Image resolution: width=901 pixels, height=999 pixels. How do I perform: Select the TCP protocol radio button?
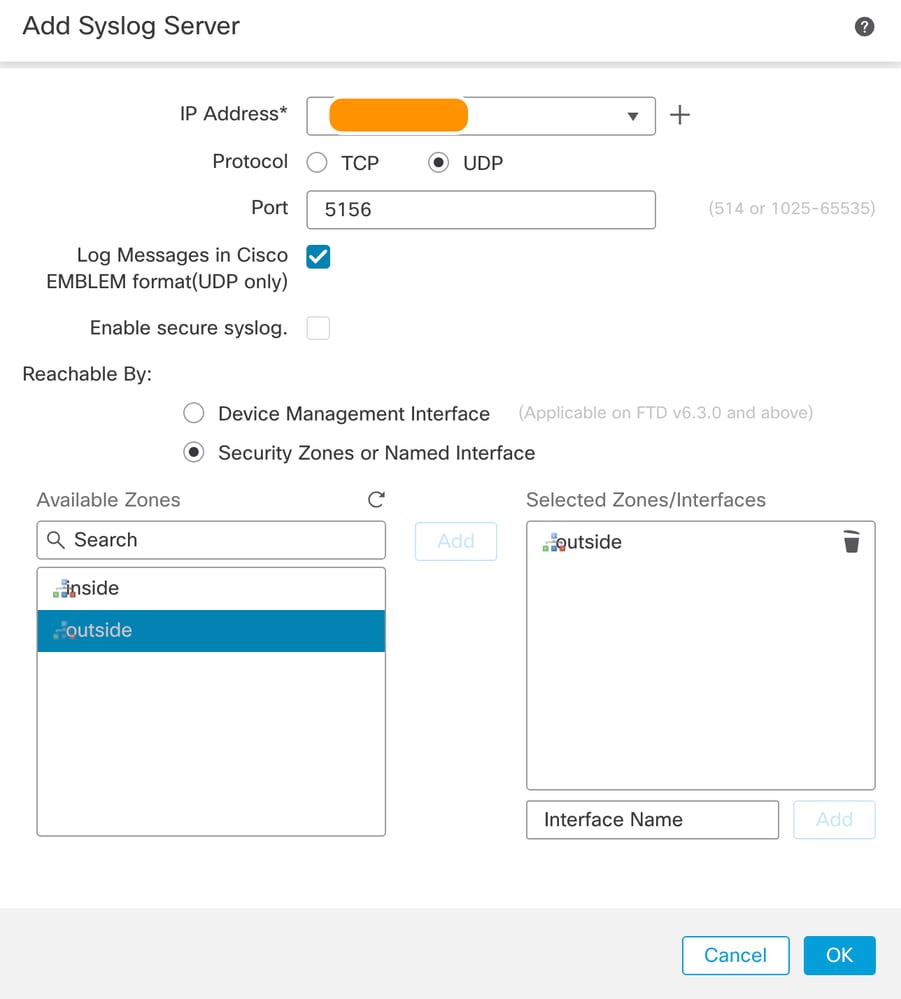tap(317, 162)
